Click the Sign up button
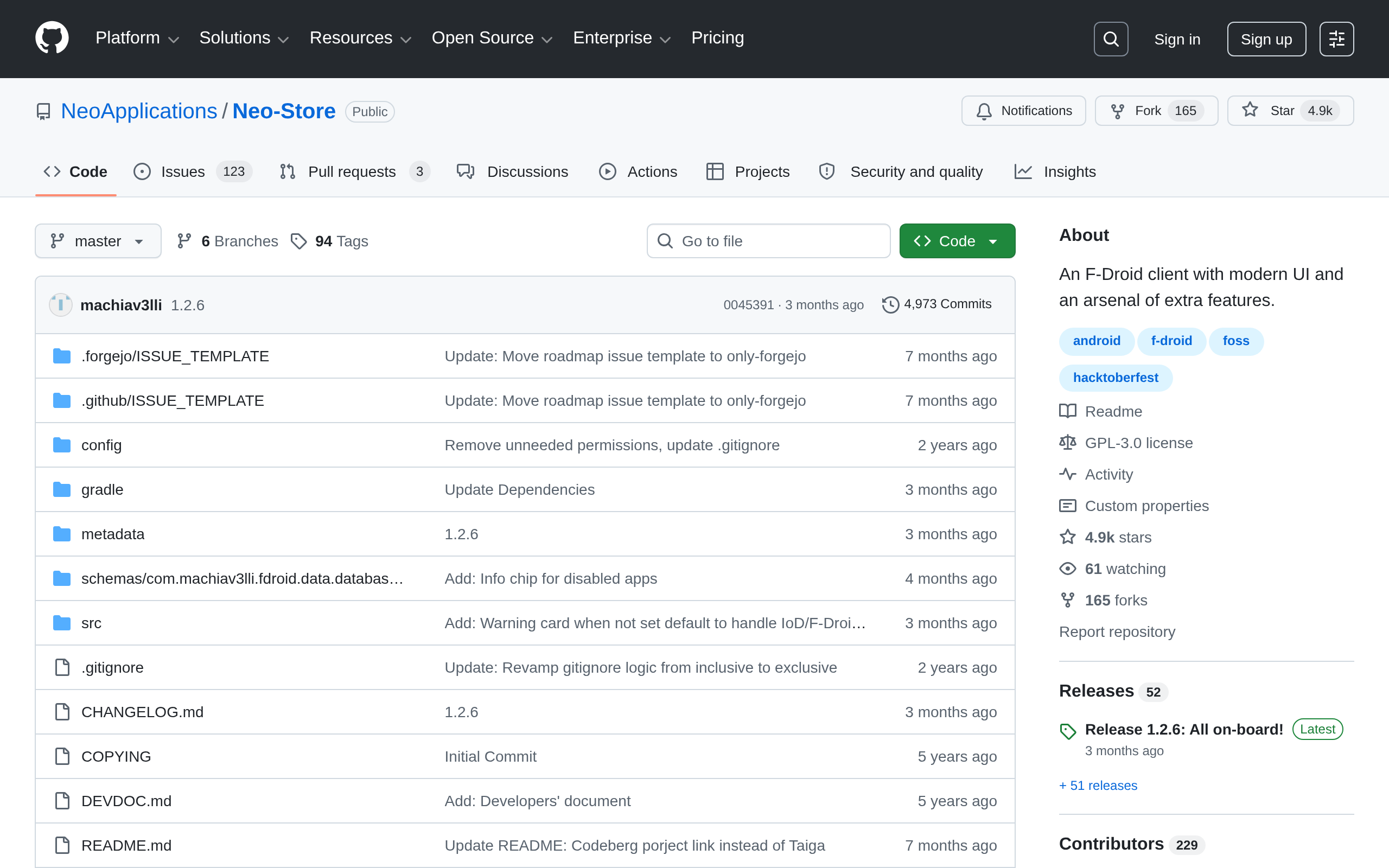This screenshot has width=1389, height=868. 1266,39
